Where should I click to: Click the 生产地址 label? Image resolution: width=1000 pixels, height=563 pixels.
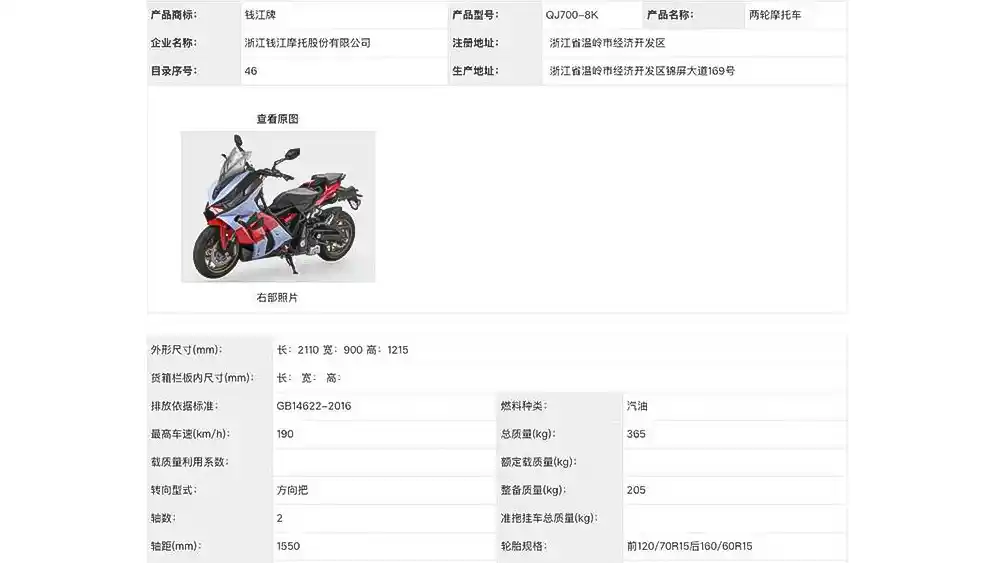pos(476,71)
